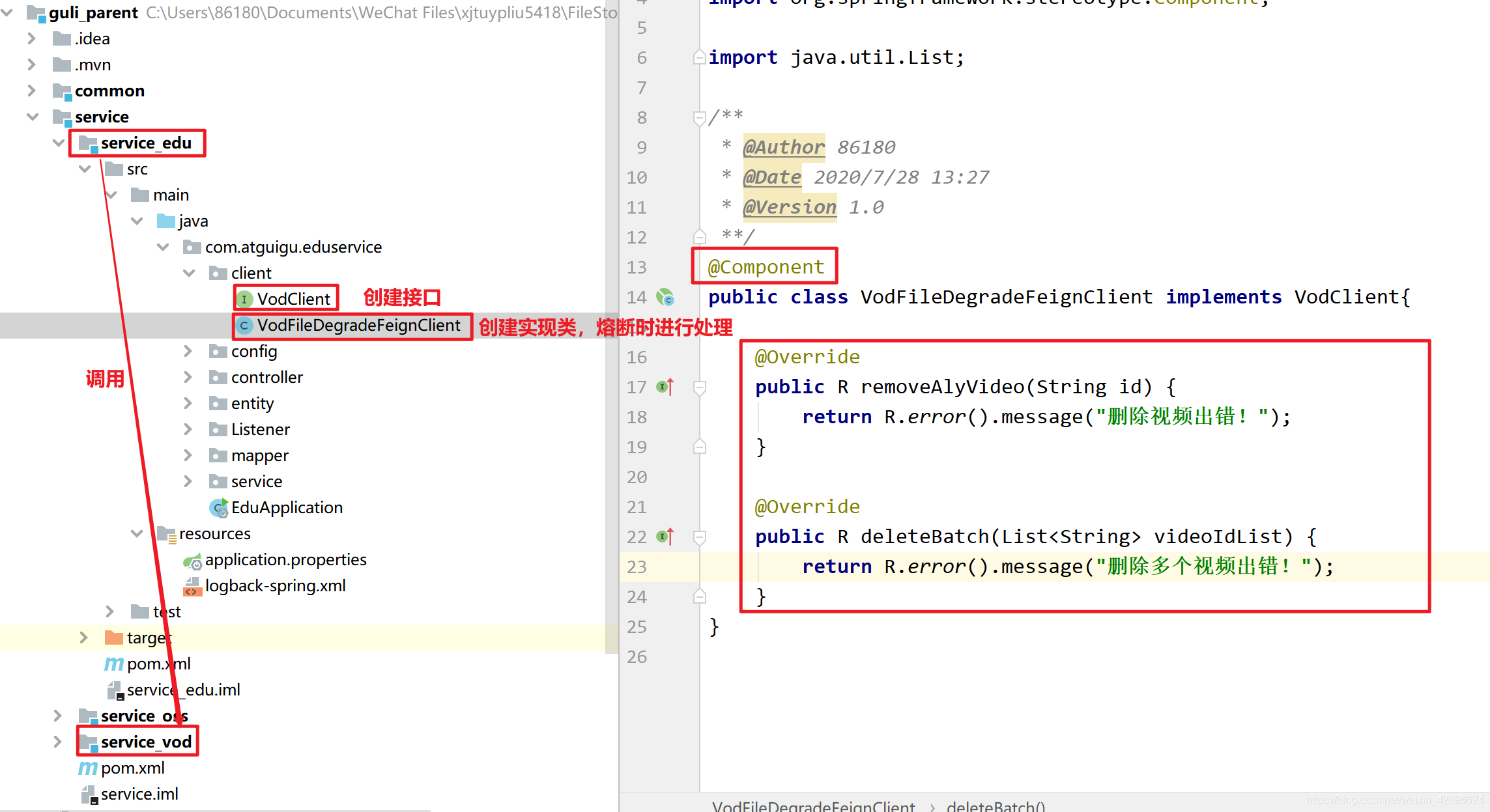Expand the service_vod module

[57, 742]
